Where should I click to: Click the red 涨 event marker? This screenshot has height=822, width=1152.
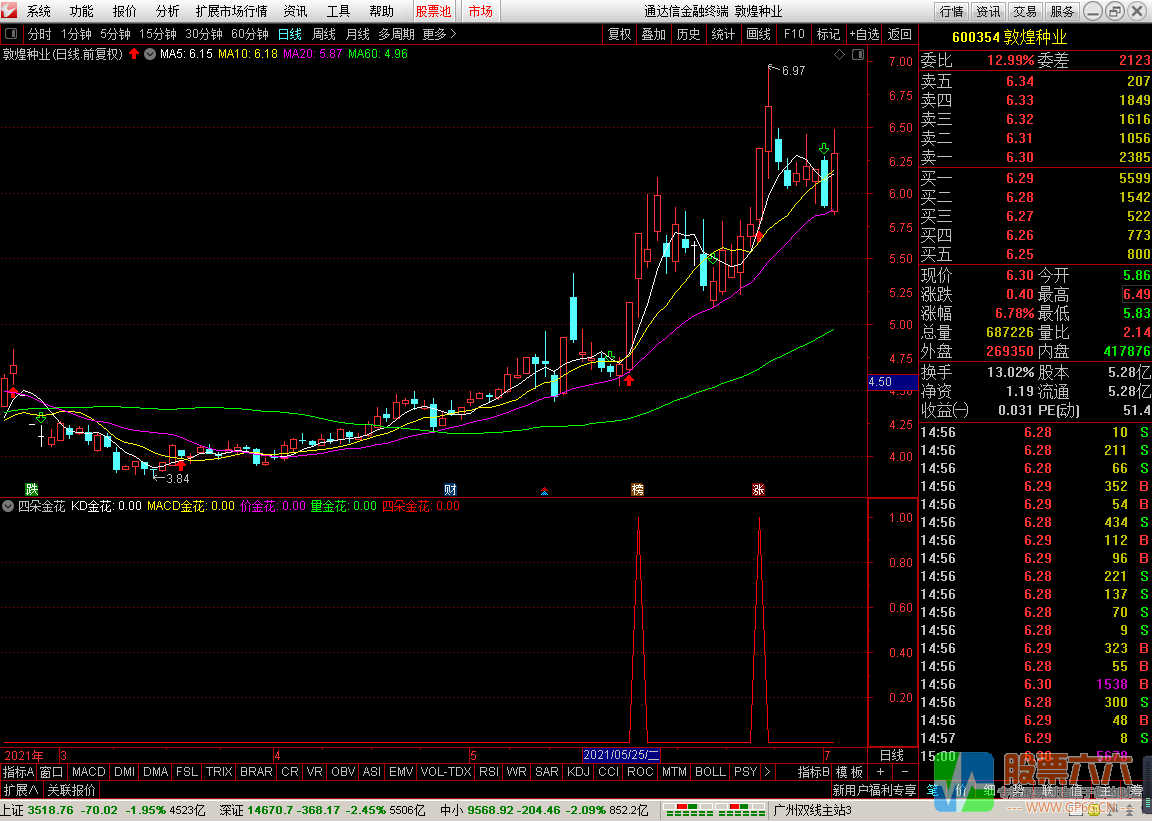pos(758,489)
